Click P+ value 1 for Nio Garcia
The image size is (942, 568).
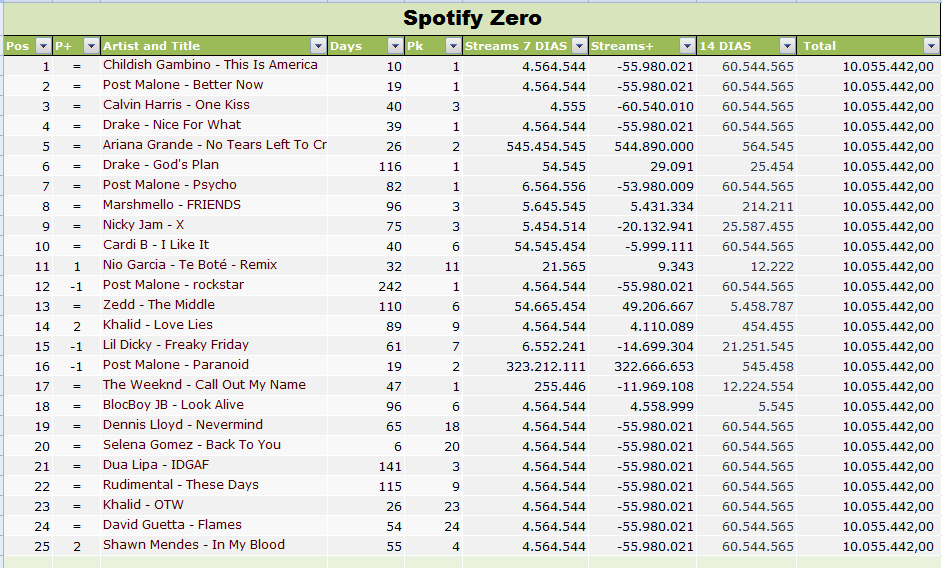76,266
